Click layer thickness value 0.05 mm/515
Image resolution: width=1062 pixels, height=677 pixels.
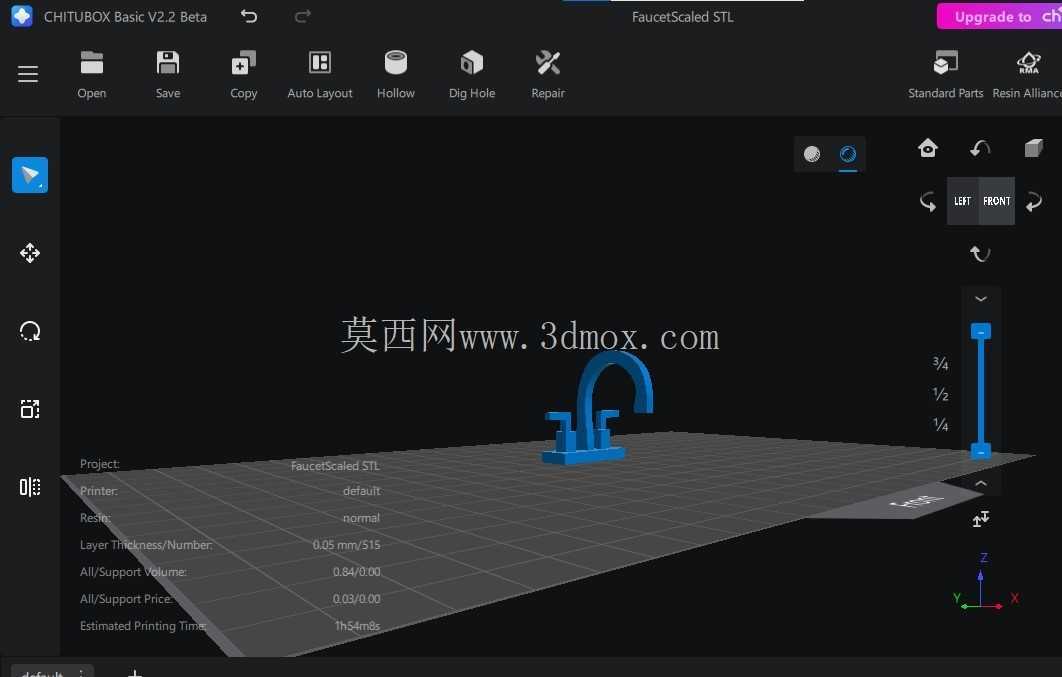(346, 545)
